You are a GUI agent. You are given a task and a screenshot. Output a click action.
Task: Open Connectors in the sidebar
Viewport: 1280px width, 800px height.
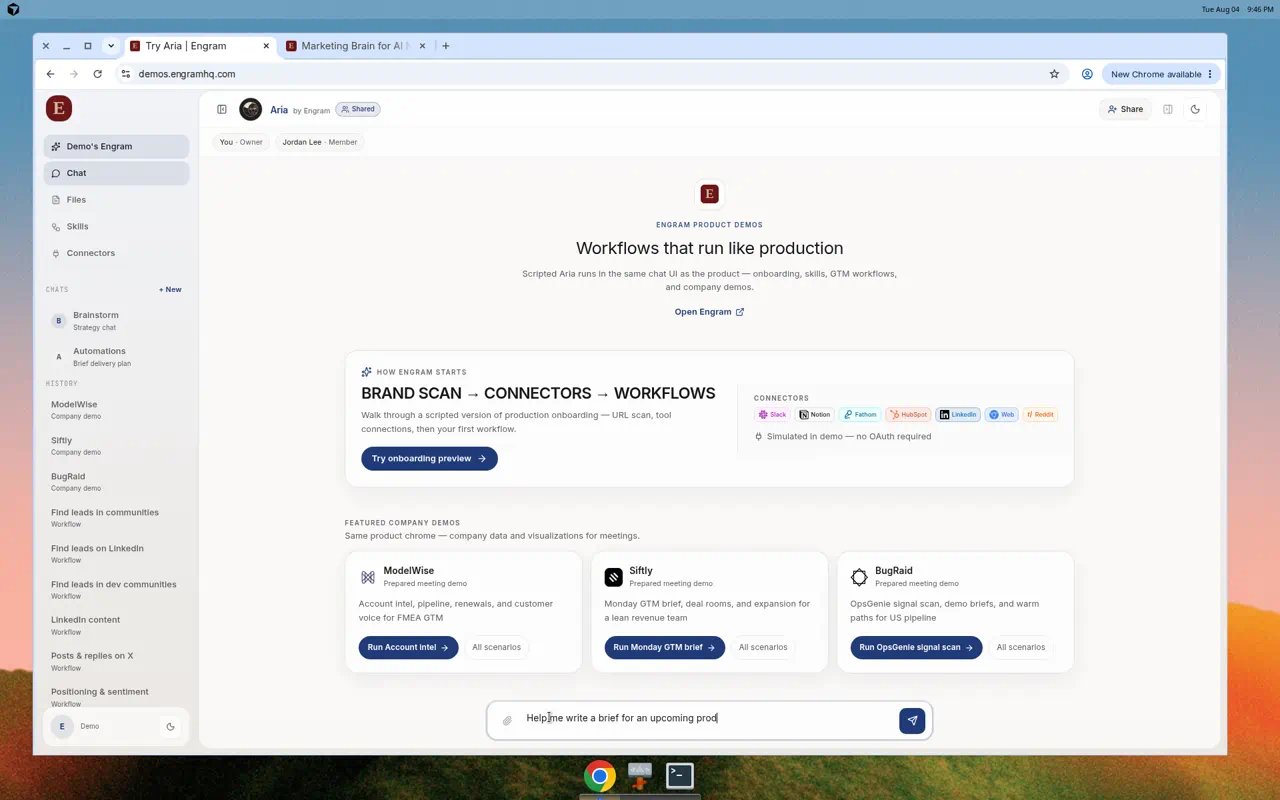[116, 254]
